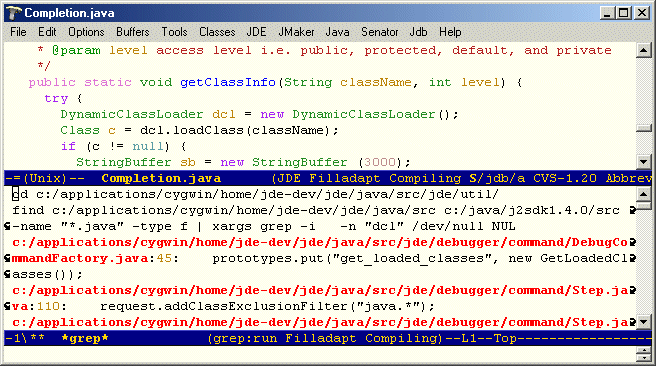Close the Completion.java window
Viewport: 656px width, 366px height.
pyautogui.click(x=642, y=13)
